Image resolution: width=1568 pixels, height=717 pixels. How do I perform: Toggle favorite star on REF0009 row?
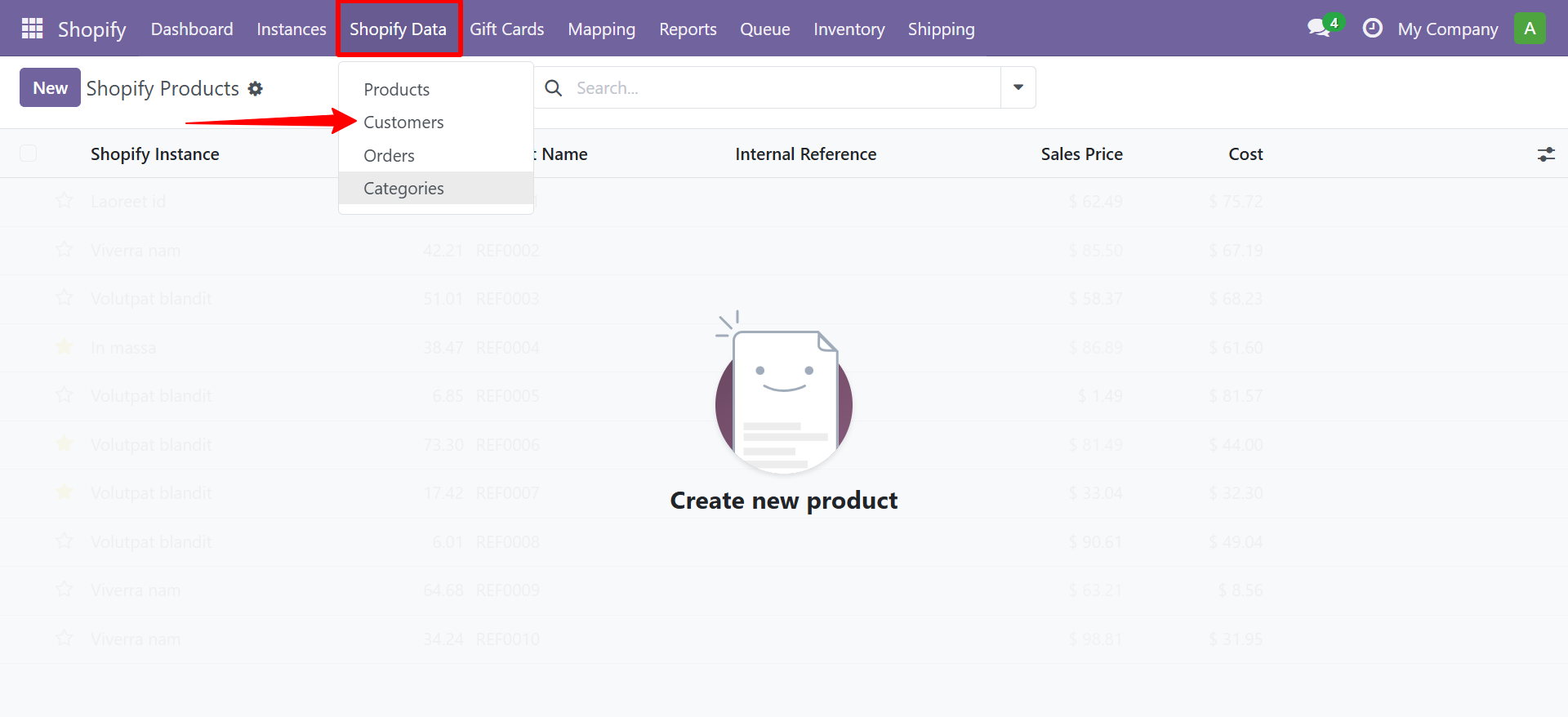(65, 590)
